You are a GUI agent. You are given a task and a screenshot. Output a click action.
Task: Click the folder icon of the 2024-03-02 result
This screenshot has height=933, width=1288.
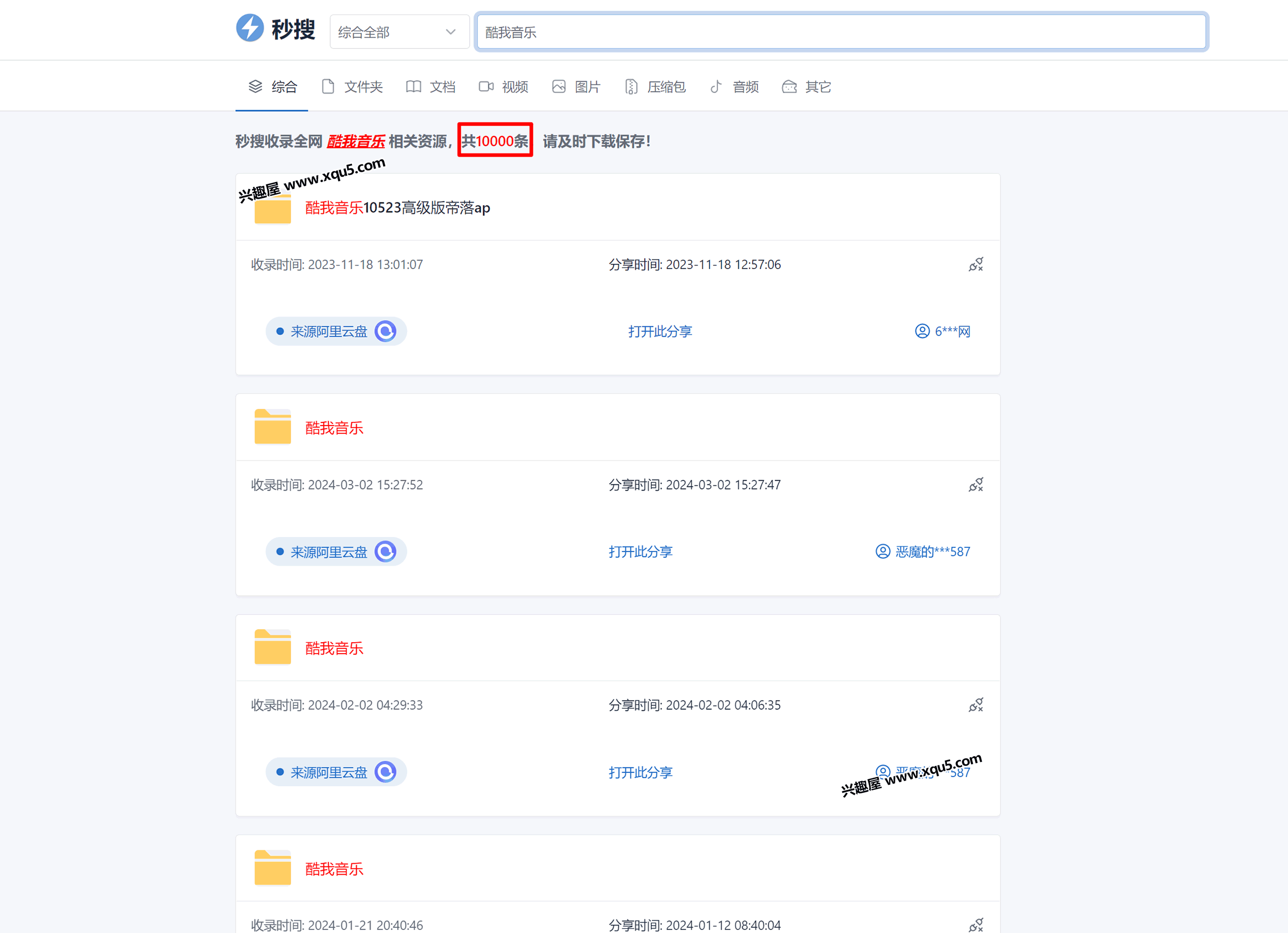273,426
